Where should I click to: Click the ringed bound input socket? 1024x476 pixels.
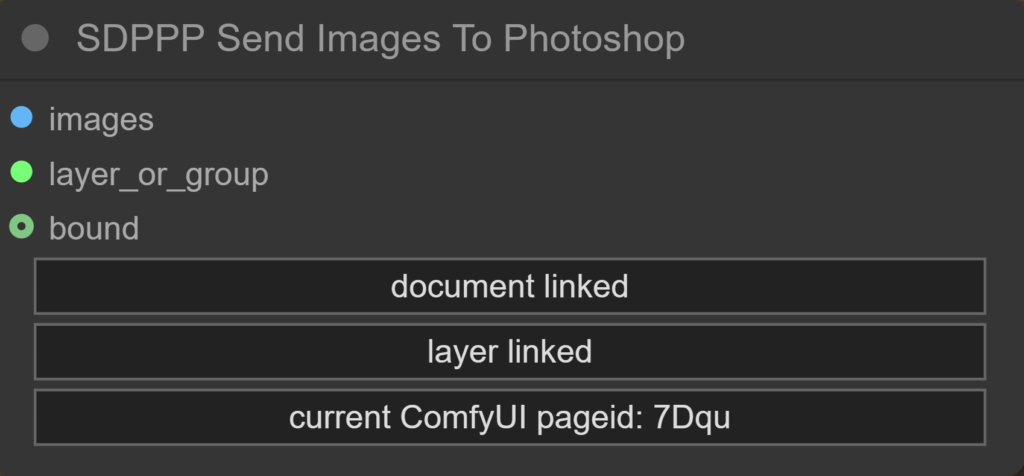tap(21, 227)
